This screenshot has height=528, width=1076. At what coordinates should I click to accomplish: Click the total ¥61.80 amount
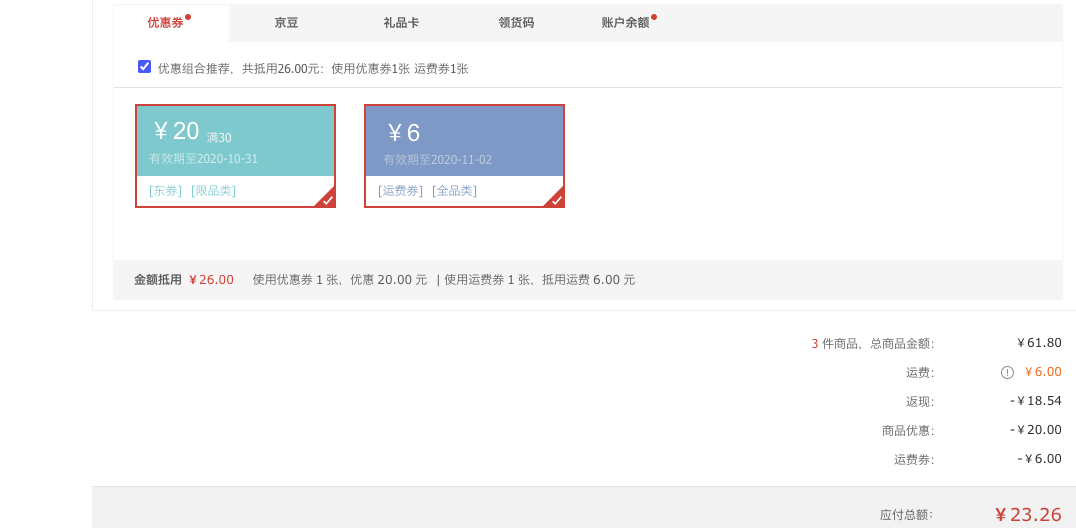[1040, 343]
